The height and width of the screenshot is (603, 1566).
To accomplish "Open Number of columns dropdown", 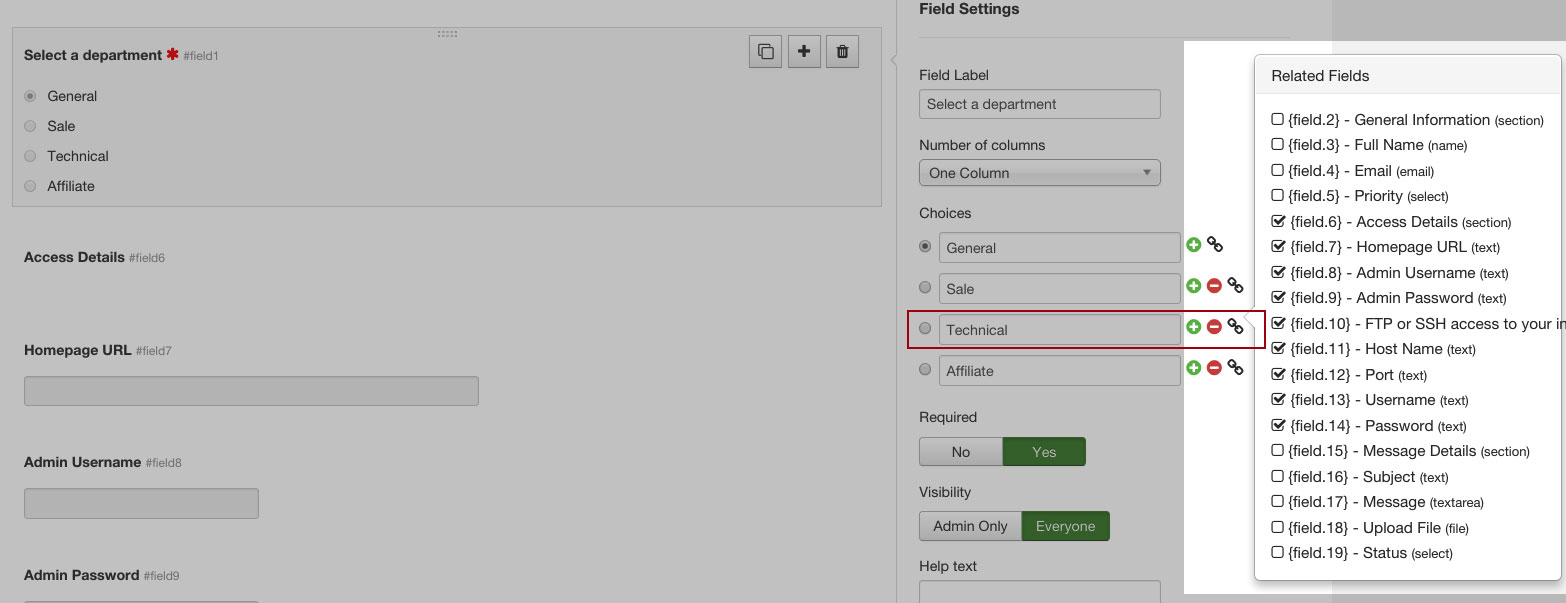I will pos(1039,173).
